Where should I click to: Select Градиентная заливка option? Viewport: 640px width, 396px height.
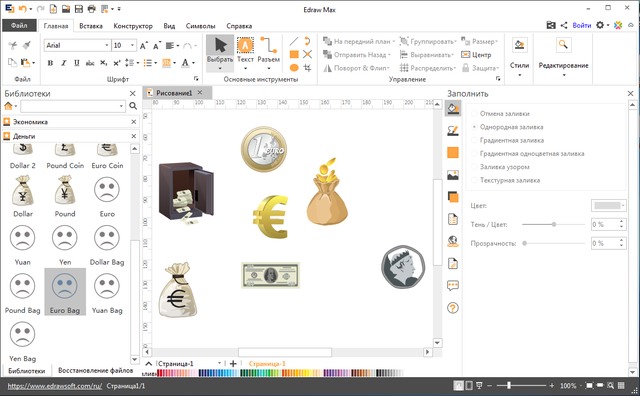(x=512, y=140)
